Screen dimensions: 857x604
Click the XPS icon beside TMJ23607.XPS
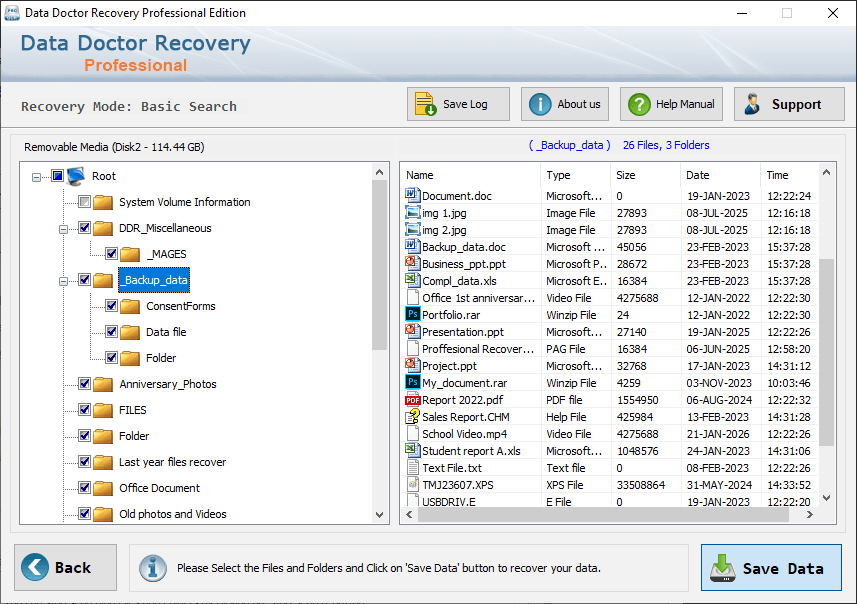(x=413, y=484)
